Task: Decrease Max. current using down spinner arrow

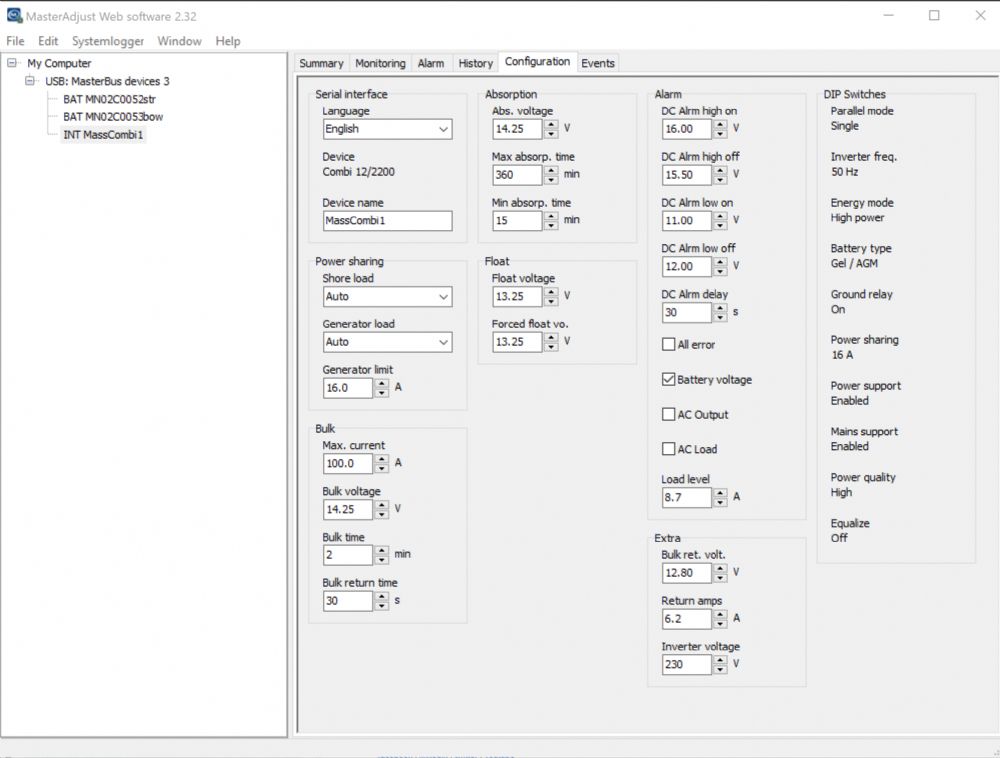Action: 381,468
